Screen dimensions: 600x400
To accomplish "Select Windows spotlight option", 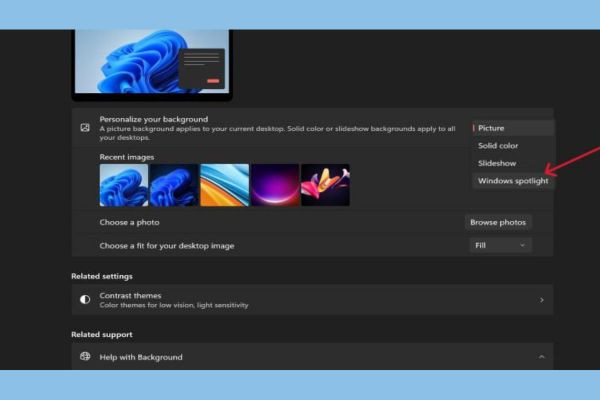I will point(513,181).
